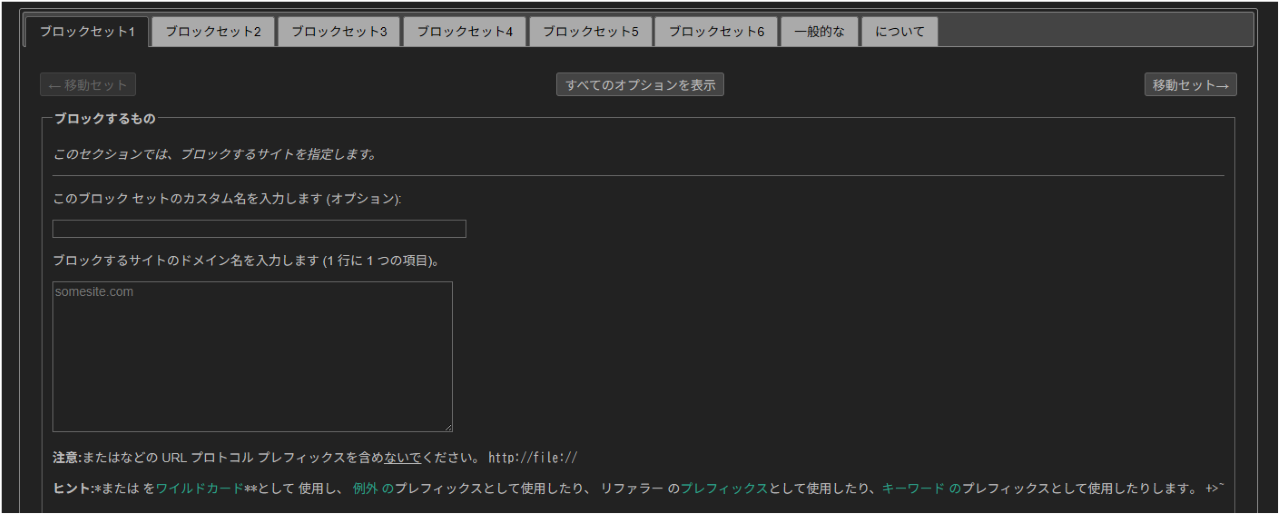Open the 例外 hint link
This screenshot has width=1280, height=515.
pyautogui.click(x=373, y=489)
